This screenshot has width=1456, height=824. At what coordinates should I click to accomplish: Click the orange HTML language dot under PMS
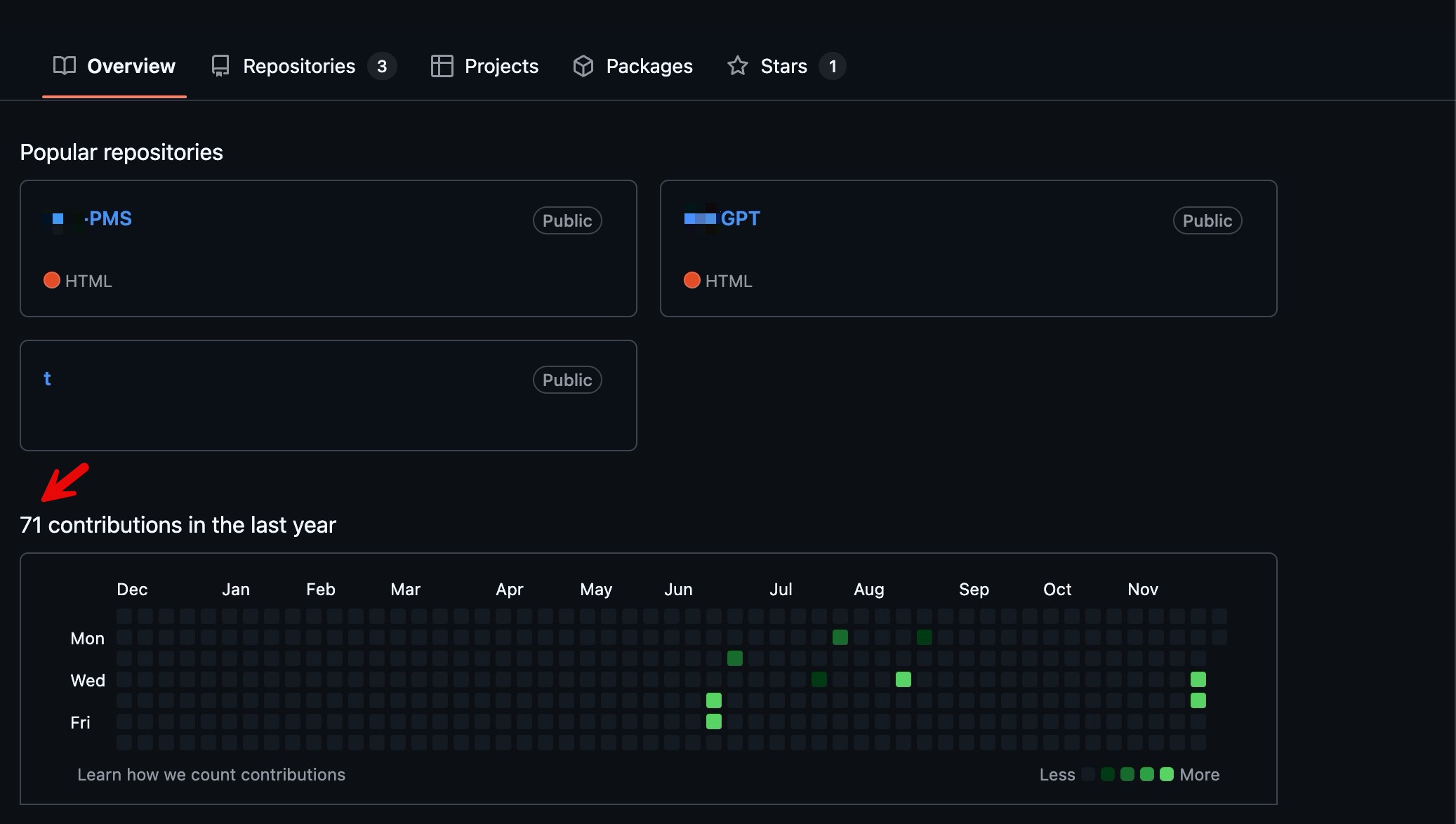coord(52,281)
